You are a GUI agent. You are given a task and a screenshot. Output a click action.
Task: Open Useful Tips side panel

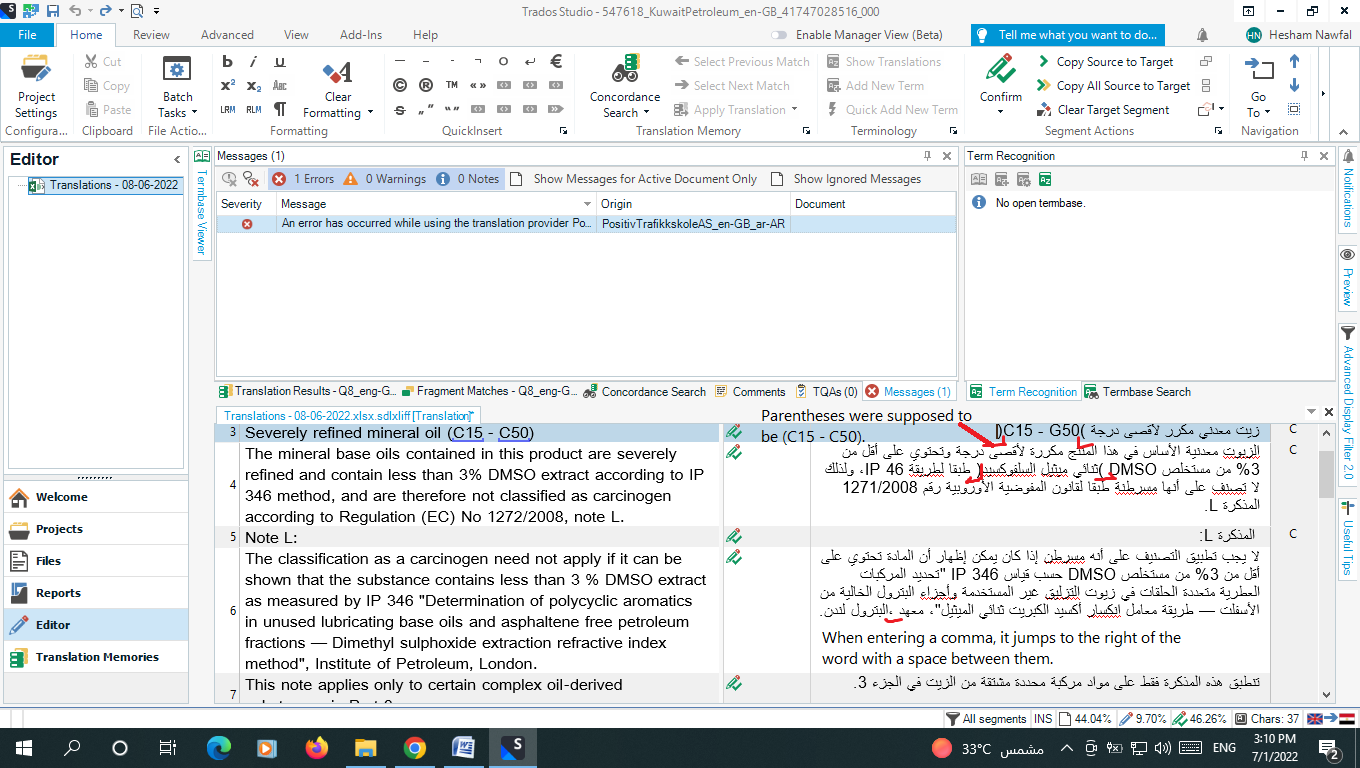(x=1348, y=540)
